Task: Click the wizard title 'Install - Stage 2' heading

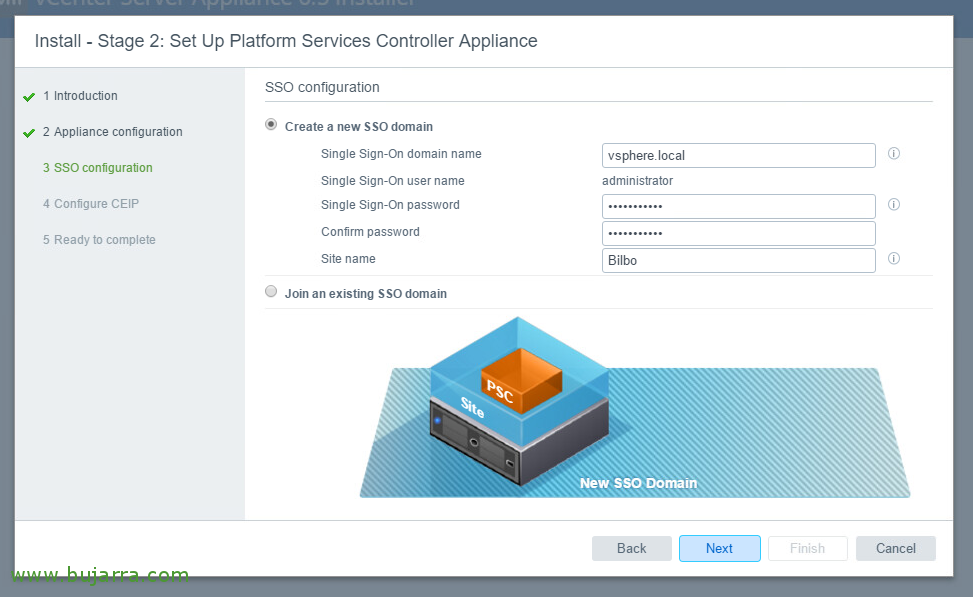Action: coord(286,41)
